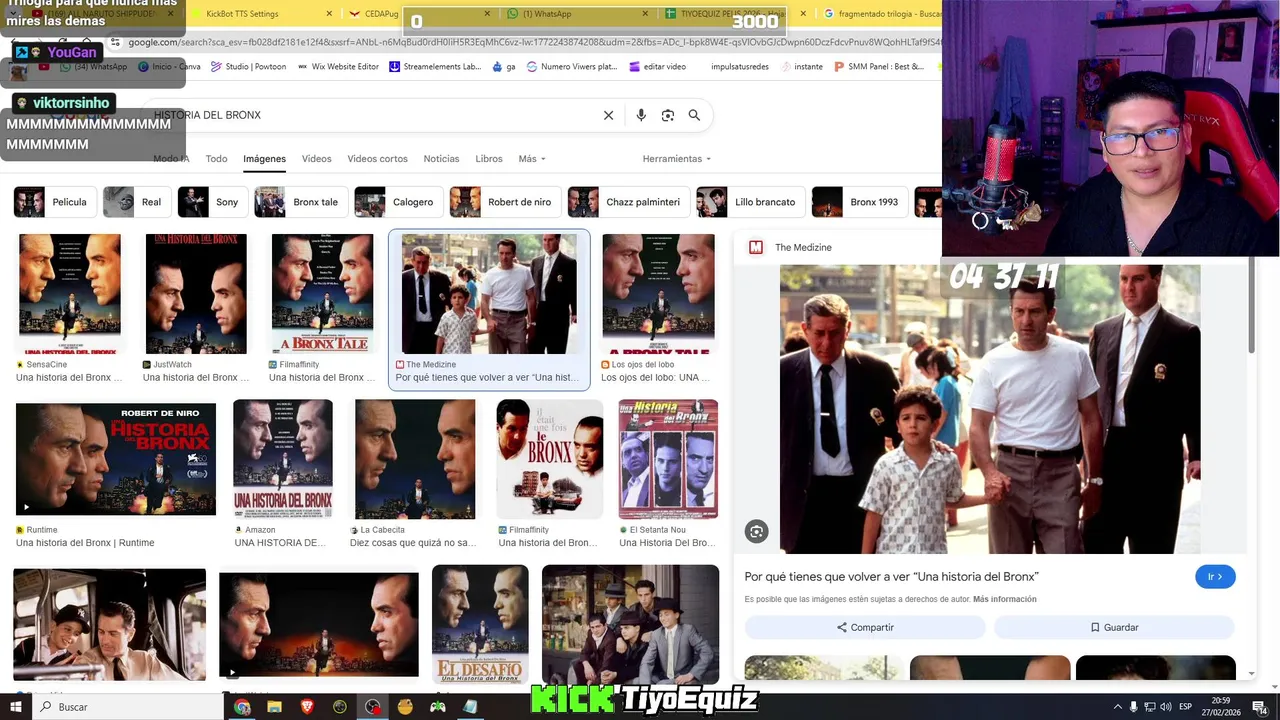Open Chrome from the taskbar
1280x720 pixels.
[x=242, y=707]
